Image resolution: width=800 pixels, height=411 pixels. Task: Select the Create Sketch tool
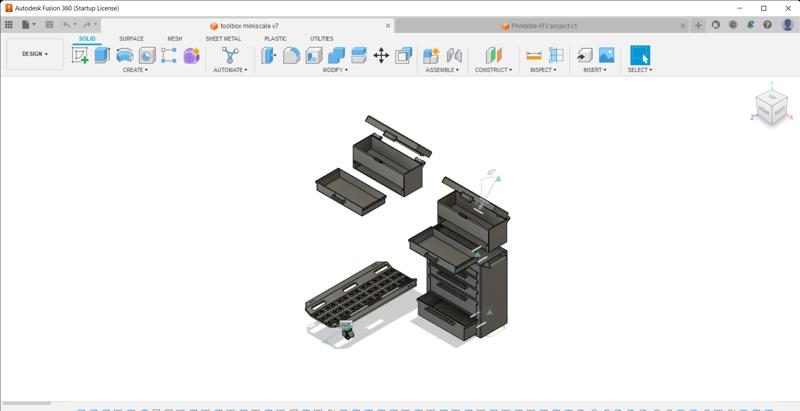[80, 56]
